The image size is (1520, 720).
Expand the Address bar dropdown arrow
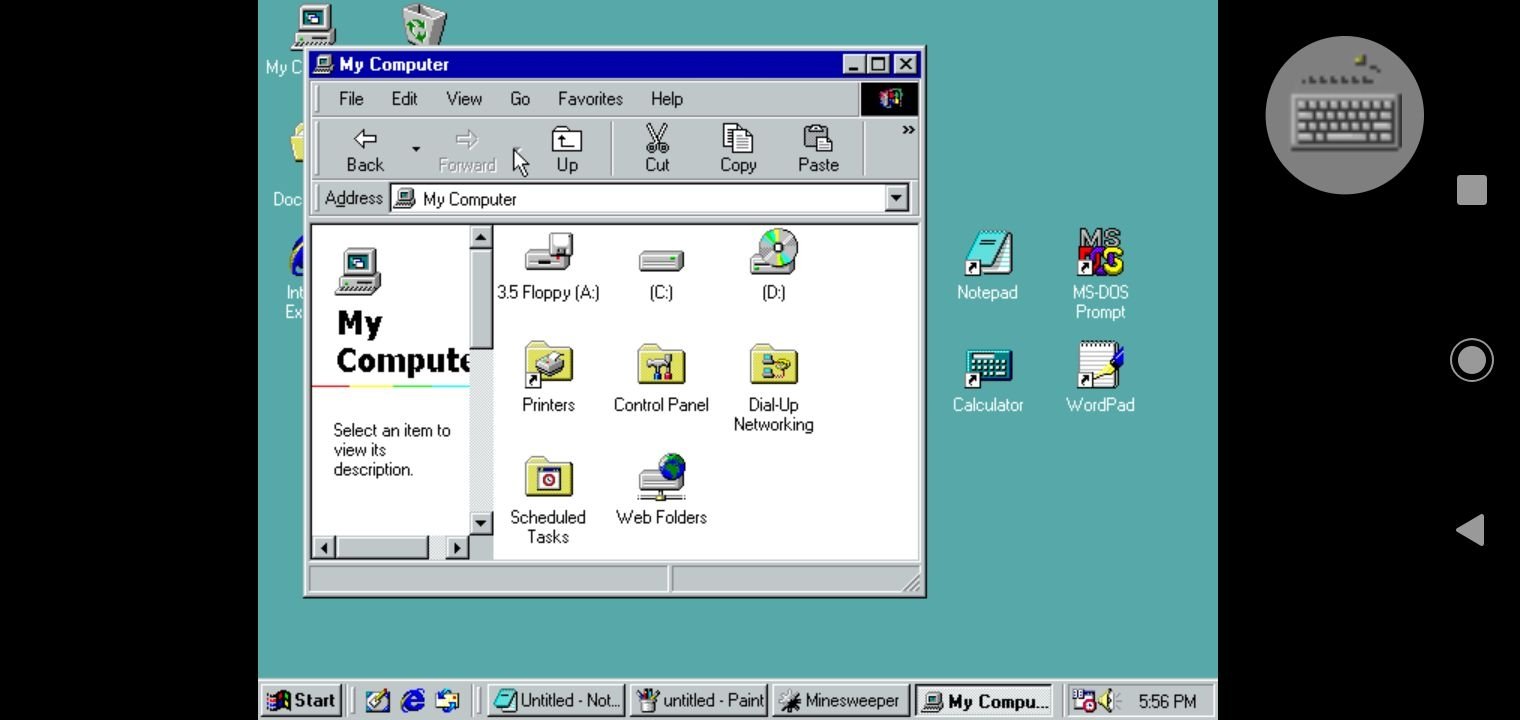897,198
